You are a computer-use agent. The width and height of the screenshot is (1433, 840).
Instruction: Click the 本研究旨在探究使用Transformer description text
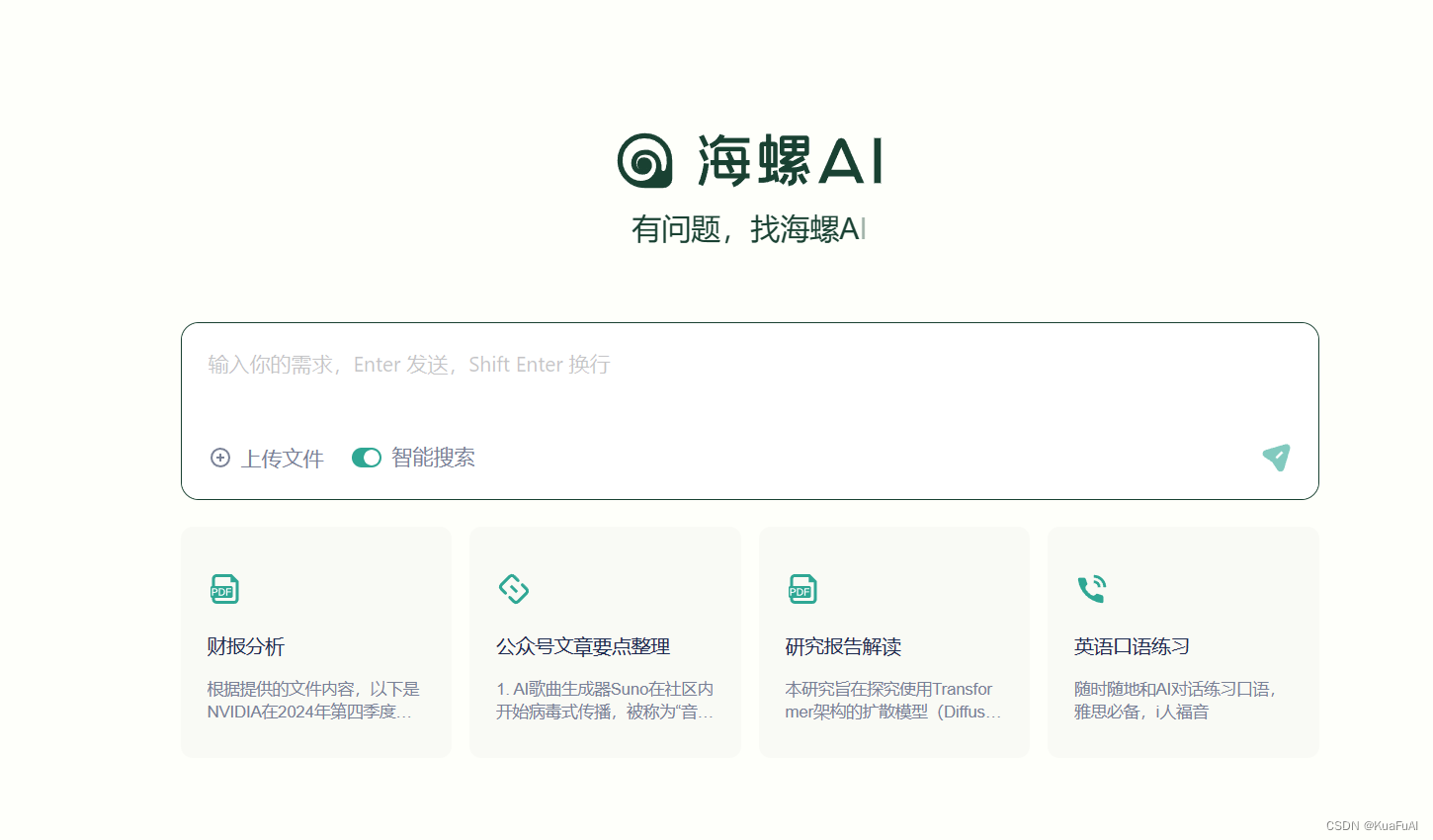893,701
